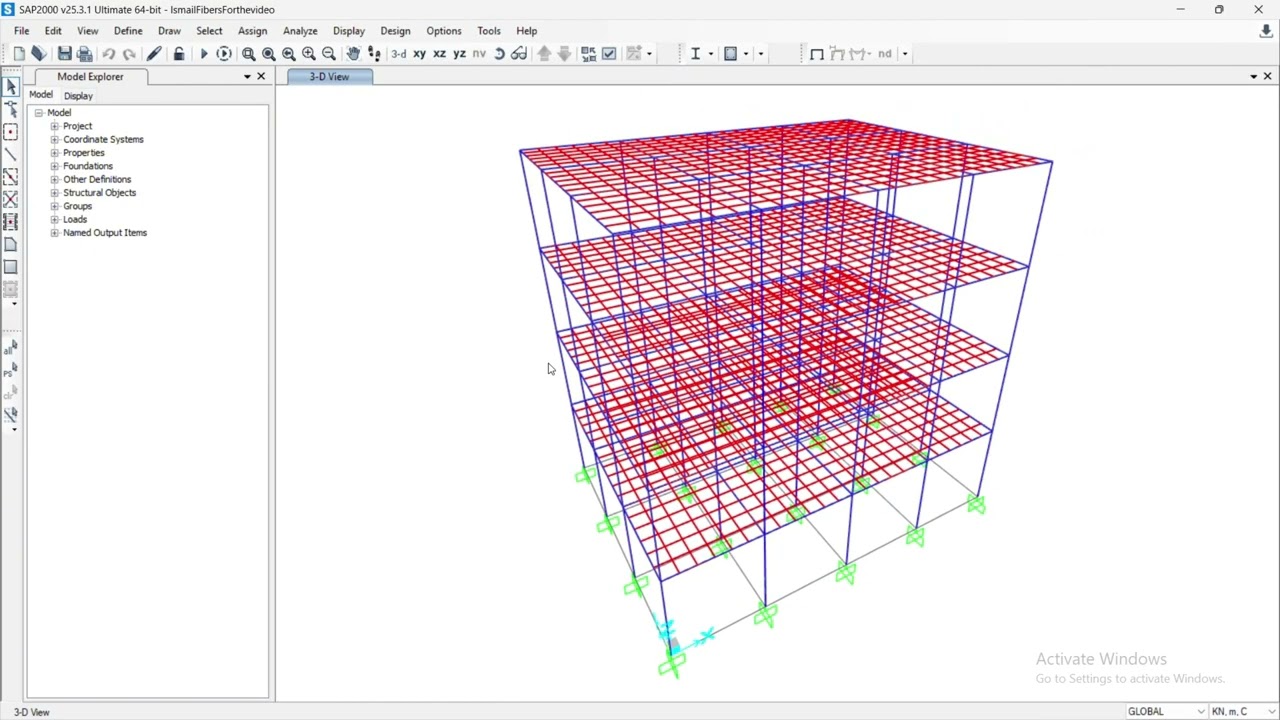The height and width of the screenshot is (720, 1280).
Task: Select 'Other Definitions' in the tree
Action: 97,180
